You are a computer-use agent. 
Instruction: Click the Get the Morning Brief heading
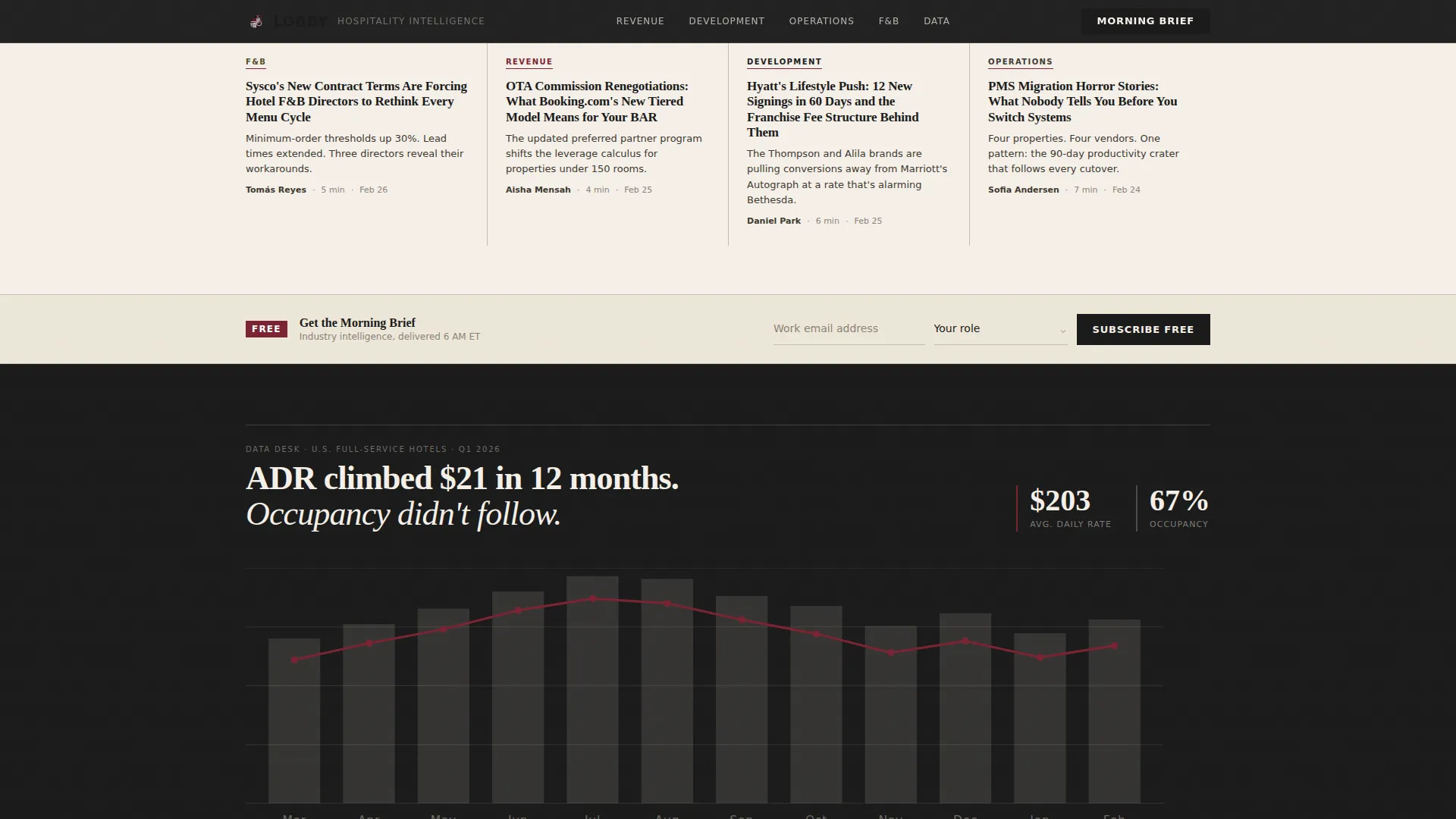point(357,323)
